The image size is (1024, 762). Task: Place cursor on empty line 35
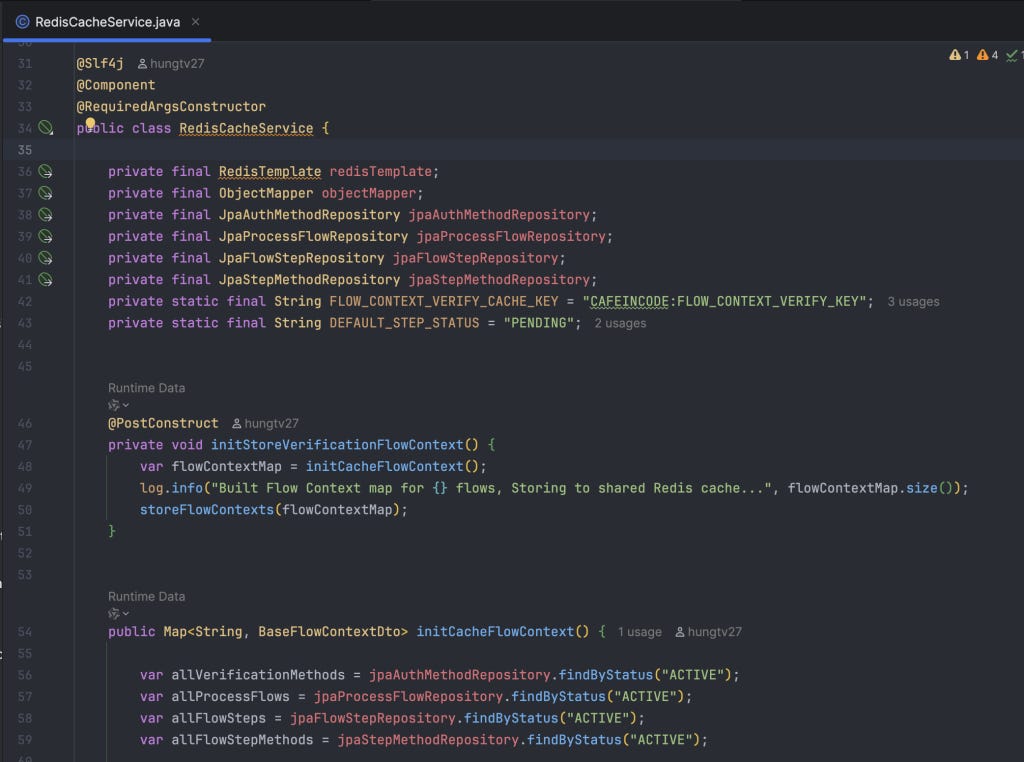point(549,150)
